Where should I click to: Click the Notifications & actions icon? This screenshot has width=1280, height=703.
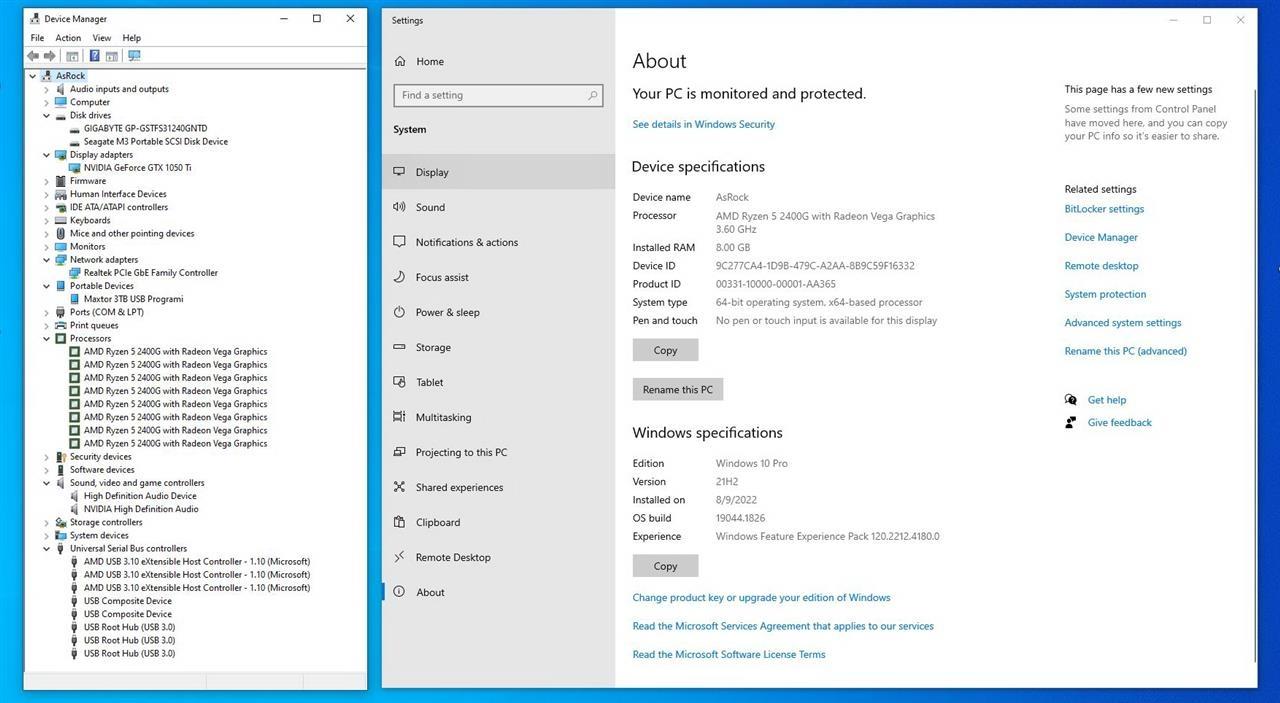(x=399, y=242)
